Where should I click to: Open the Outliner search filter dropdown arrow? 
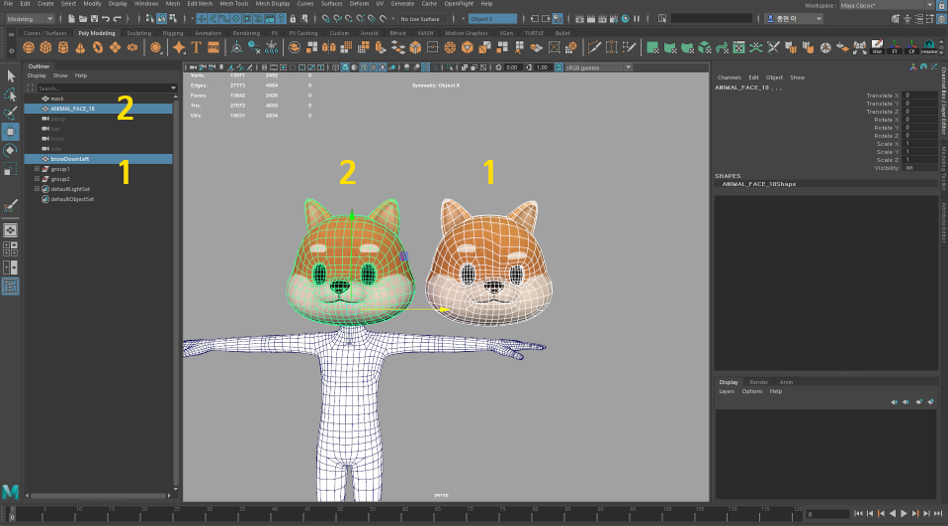pos(174,88)
